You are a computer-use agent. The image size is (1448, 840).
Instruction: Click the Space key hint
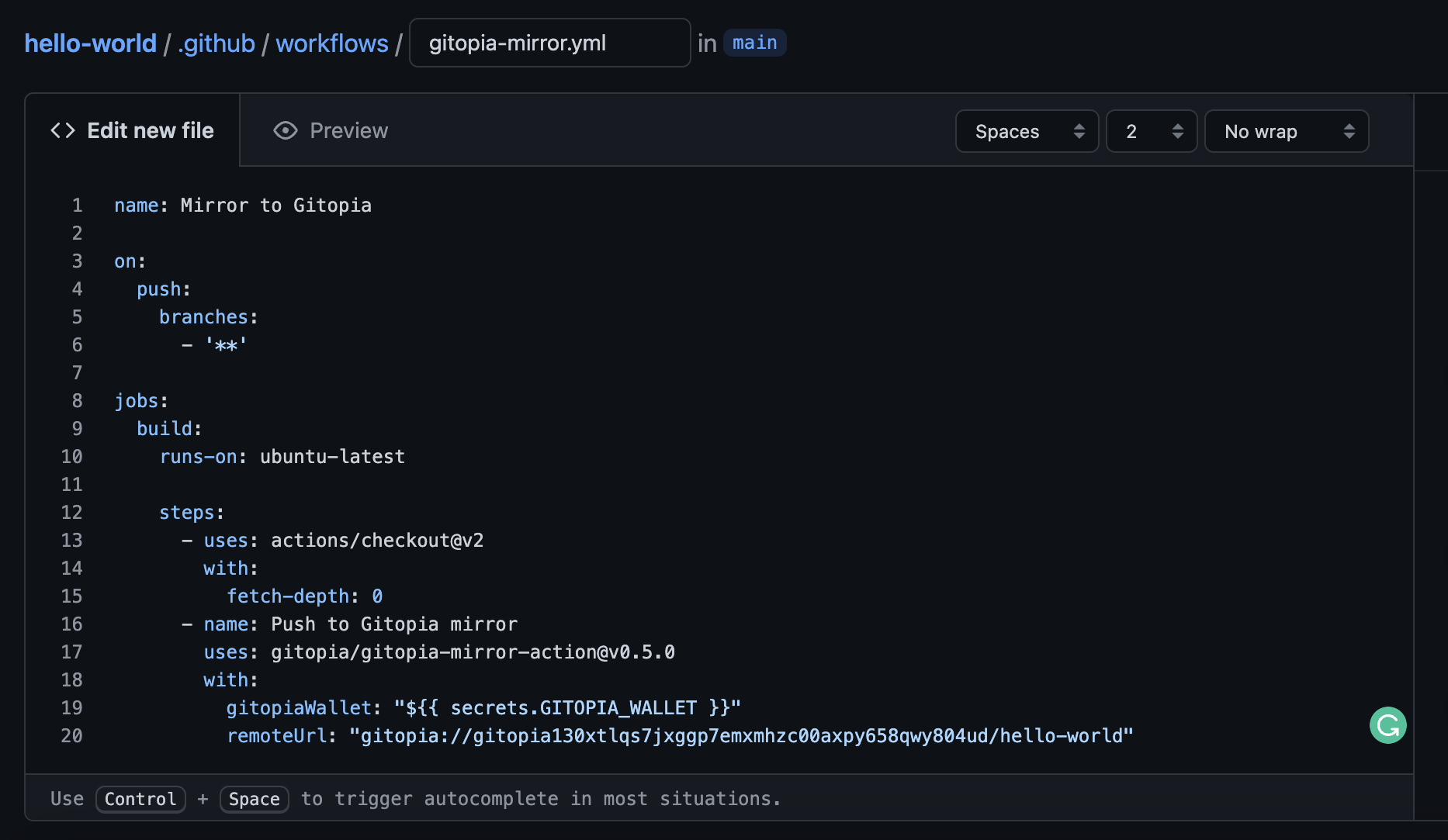(255, 799)
